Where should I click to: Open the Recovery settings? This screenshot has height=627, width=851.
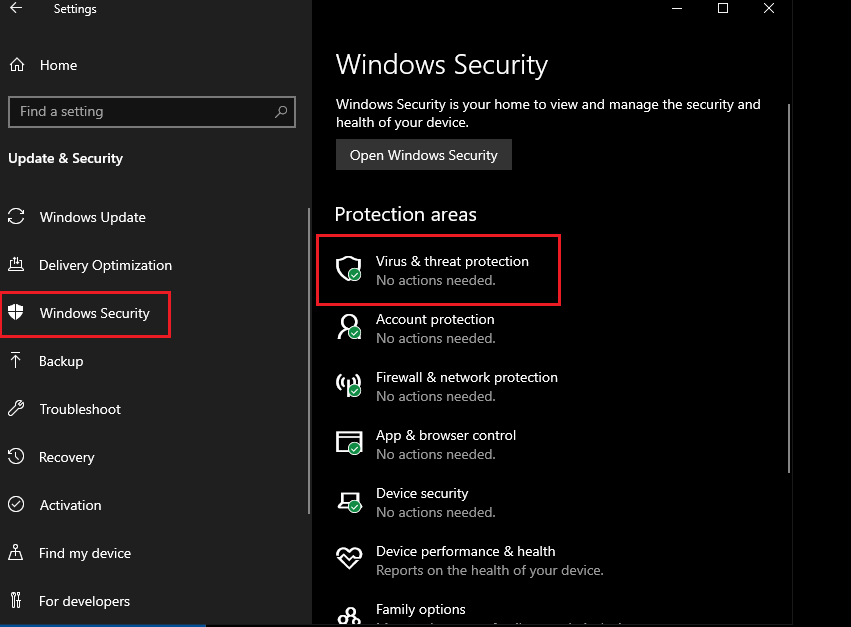(66, 457)
